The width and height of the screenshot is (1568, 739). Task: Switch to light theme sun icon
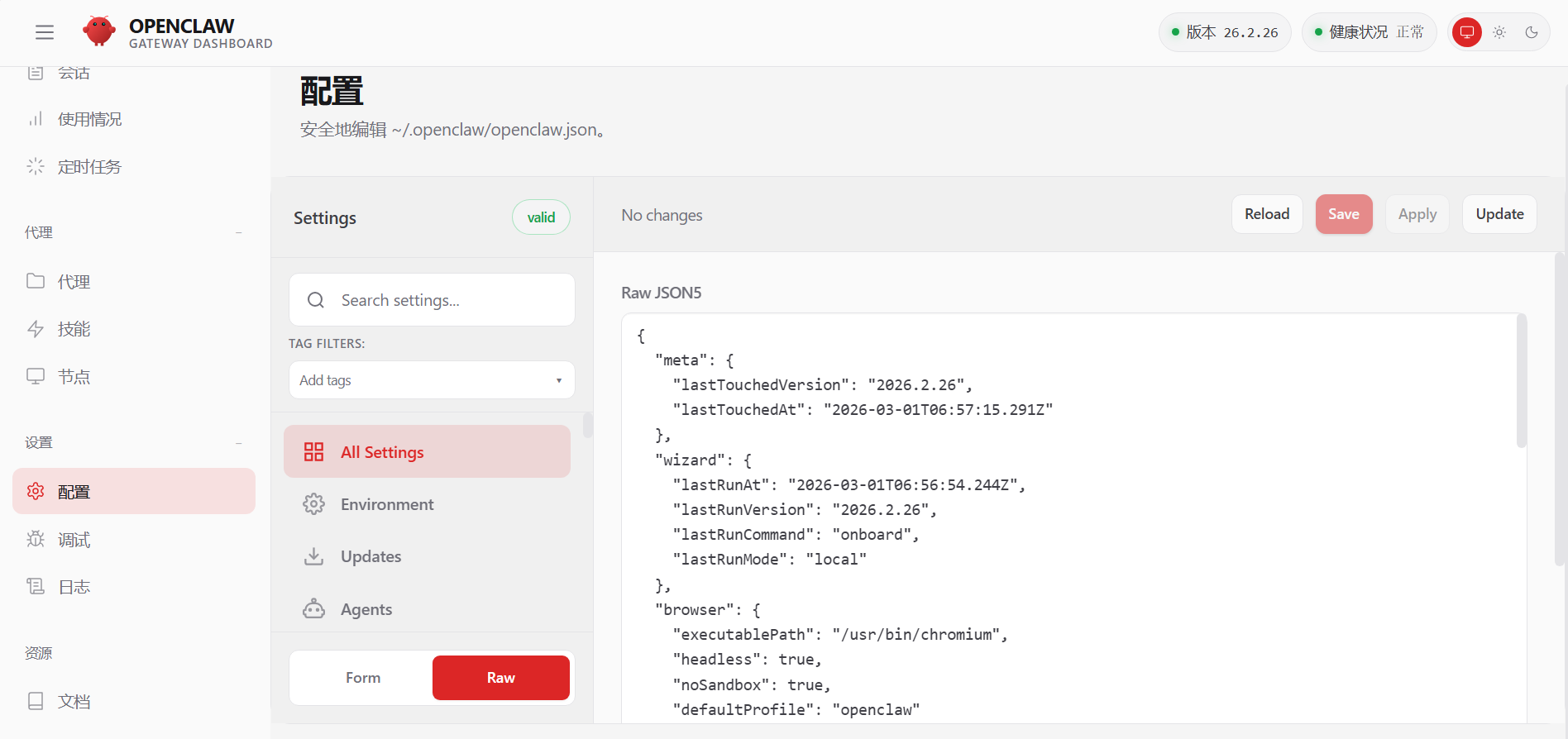[1499, 32]
